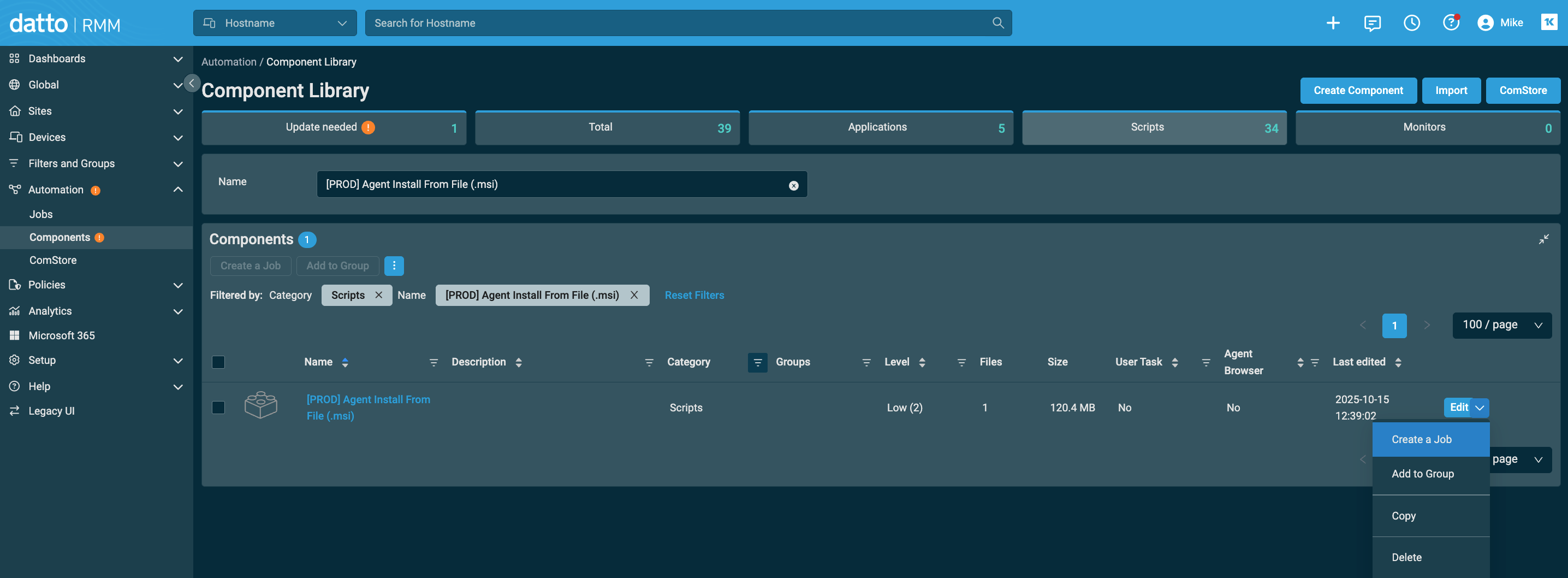Clear the Name filter field text

(793, 185)
